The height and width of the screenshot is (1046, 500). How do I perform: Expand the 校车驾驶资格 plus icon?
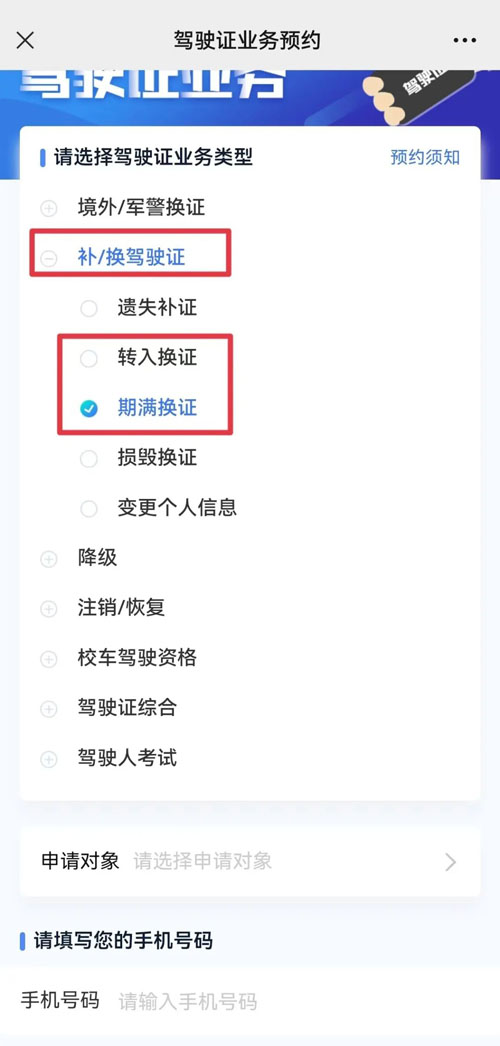(x=49, y=659)
